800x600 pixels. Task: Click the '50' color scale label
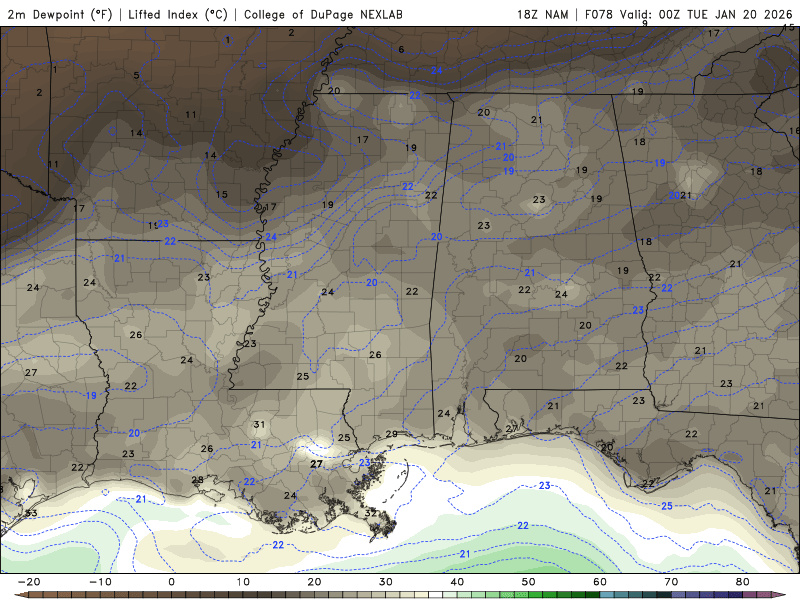tap(529, 582)
